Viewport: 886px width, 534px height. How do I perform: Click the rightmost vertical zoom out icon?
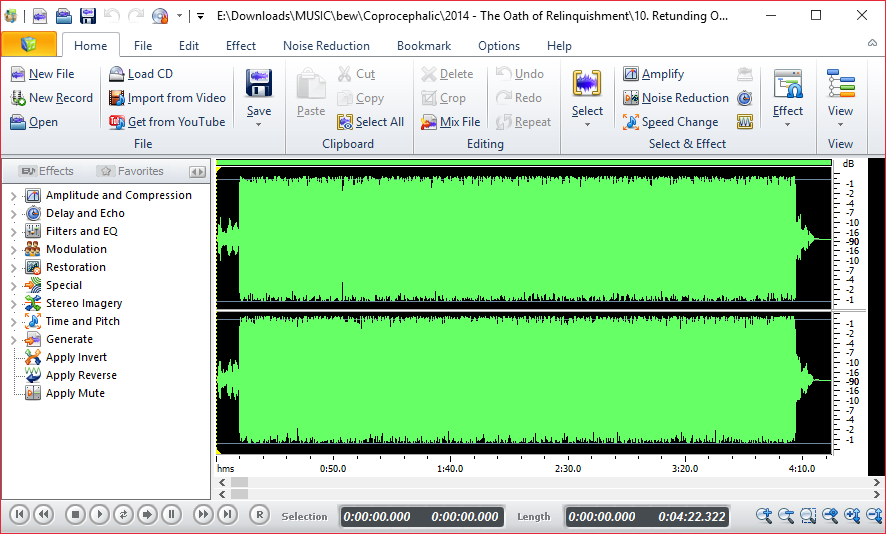[874, 515]
